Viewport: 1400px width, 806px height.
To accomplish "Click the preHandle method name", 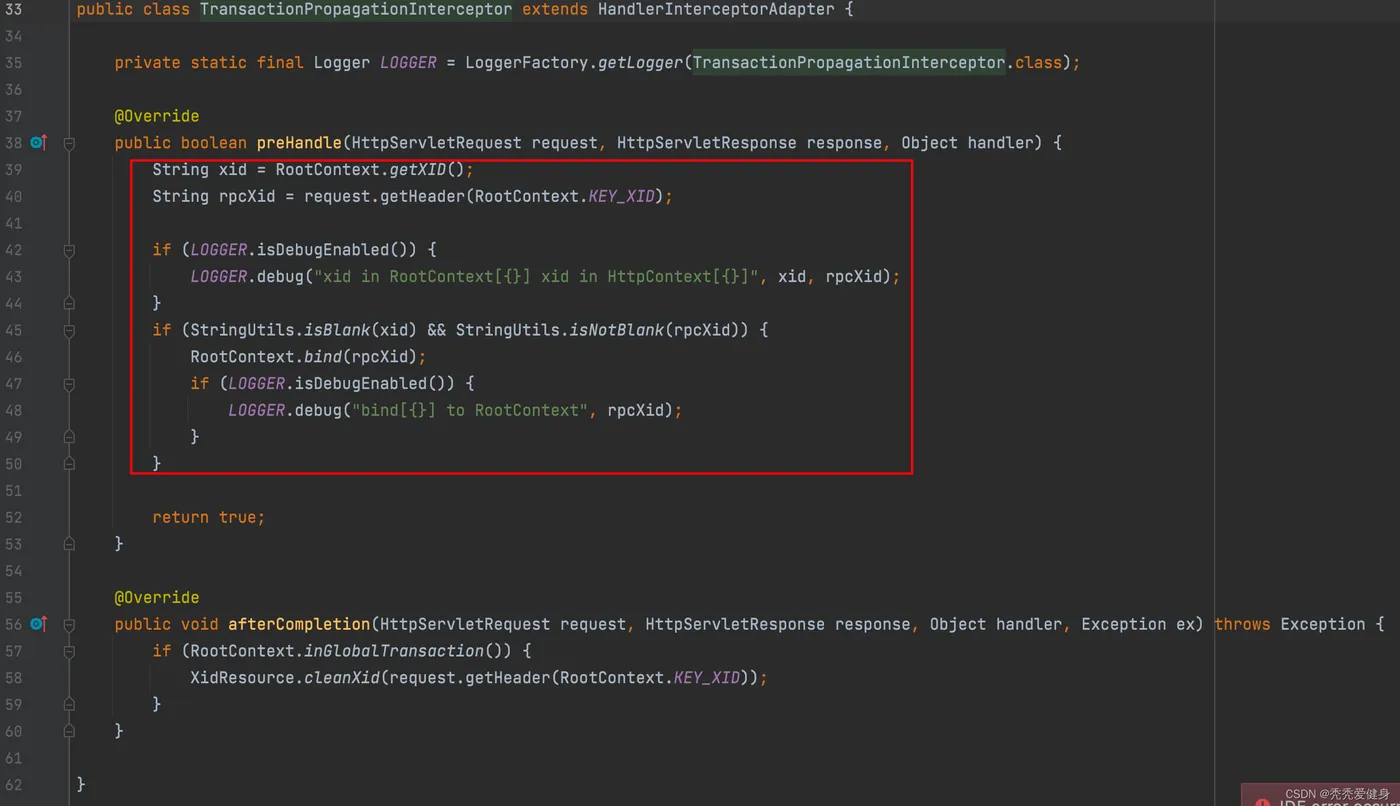I will [x=300, y=143].
